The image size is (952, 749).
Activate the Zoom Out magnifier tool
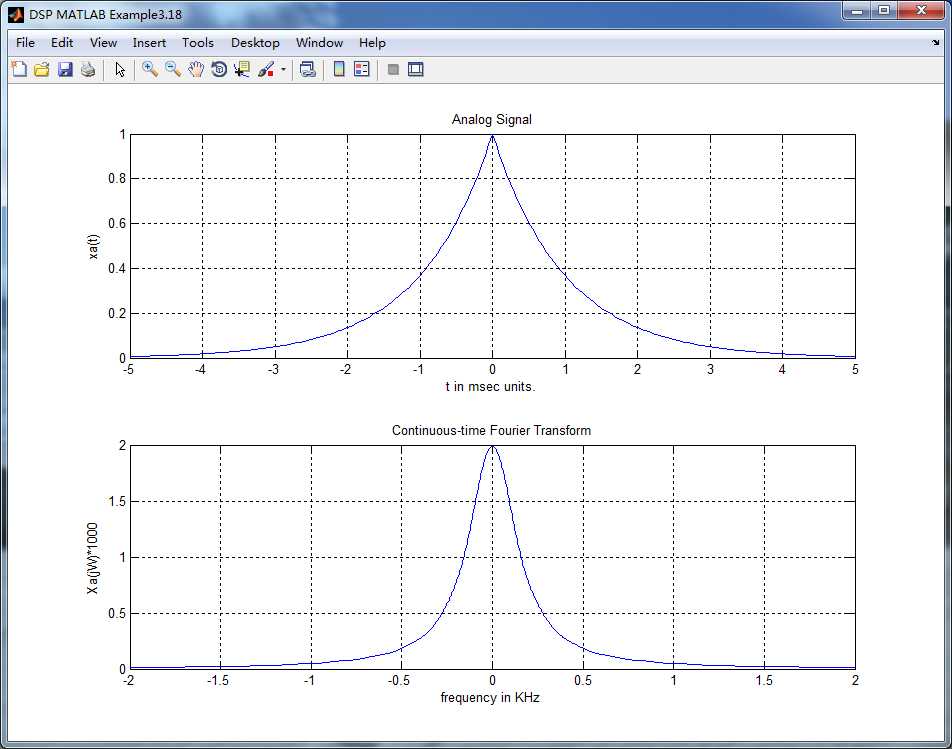pos(173,69)
